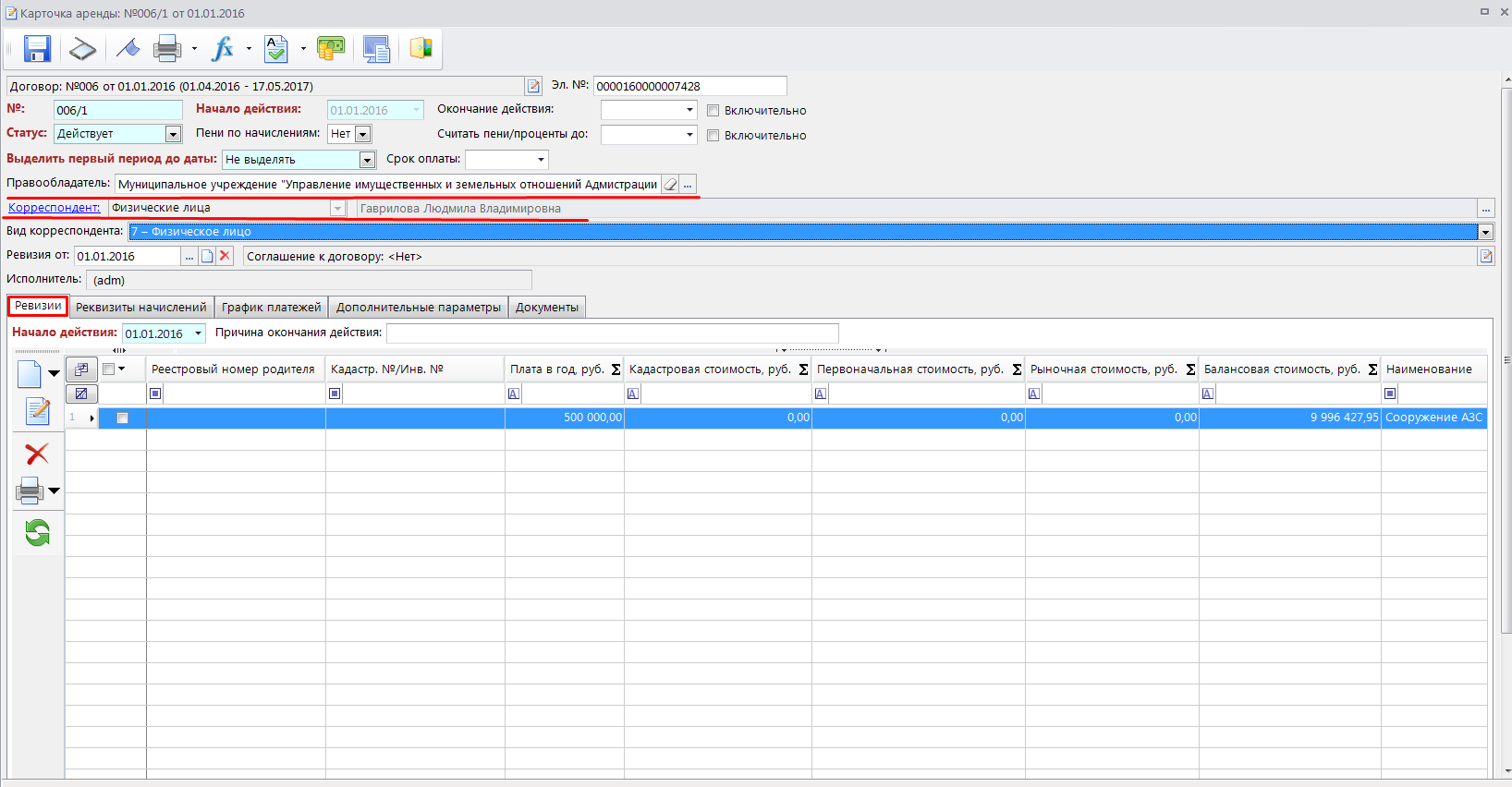Image resolution: width=1512 pixels, height=787 pixels.
Task: Open the Статус dropdown
Action: [173, 134]
